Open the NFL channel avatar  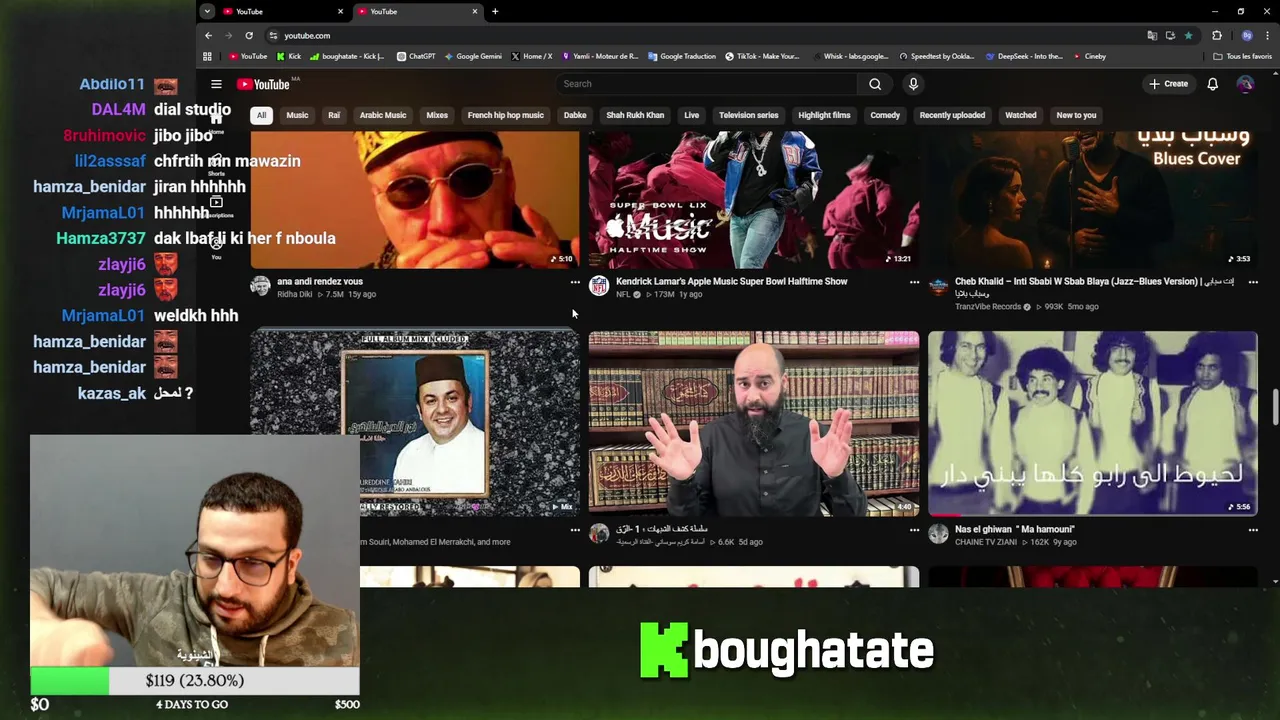(x=599, y=286)
